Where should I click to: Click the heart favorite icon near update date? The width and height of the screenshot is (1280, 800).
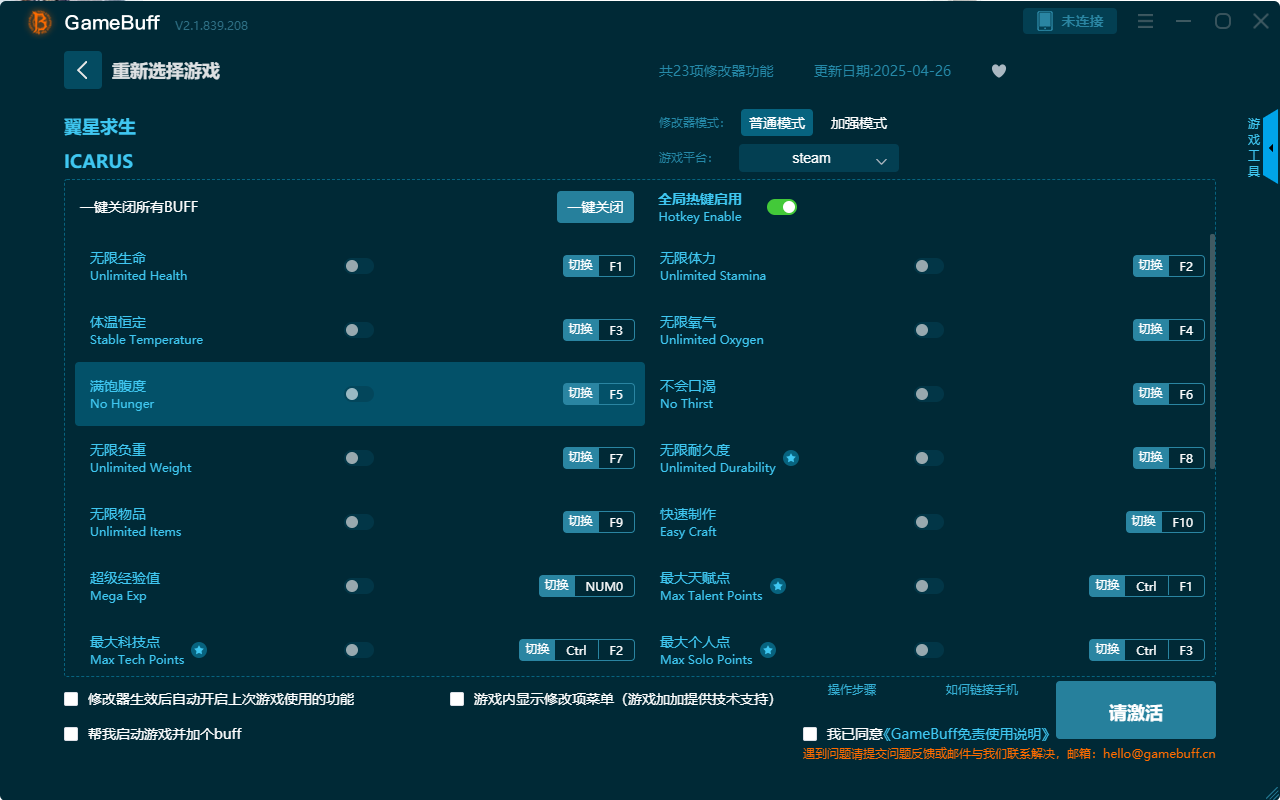[x=998, y=71]
